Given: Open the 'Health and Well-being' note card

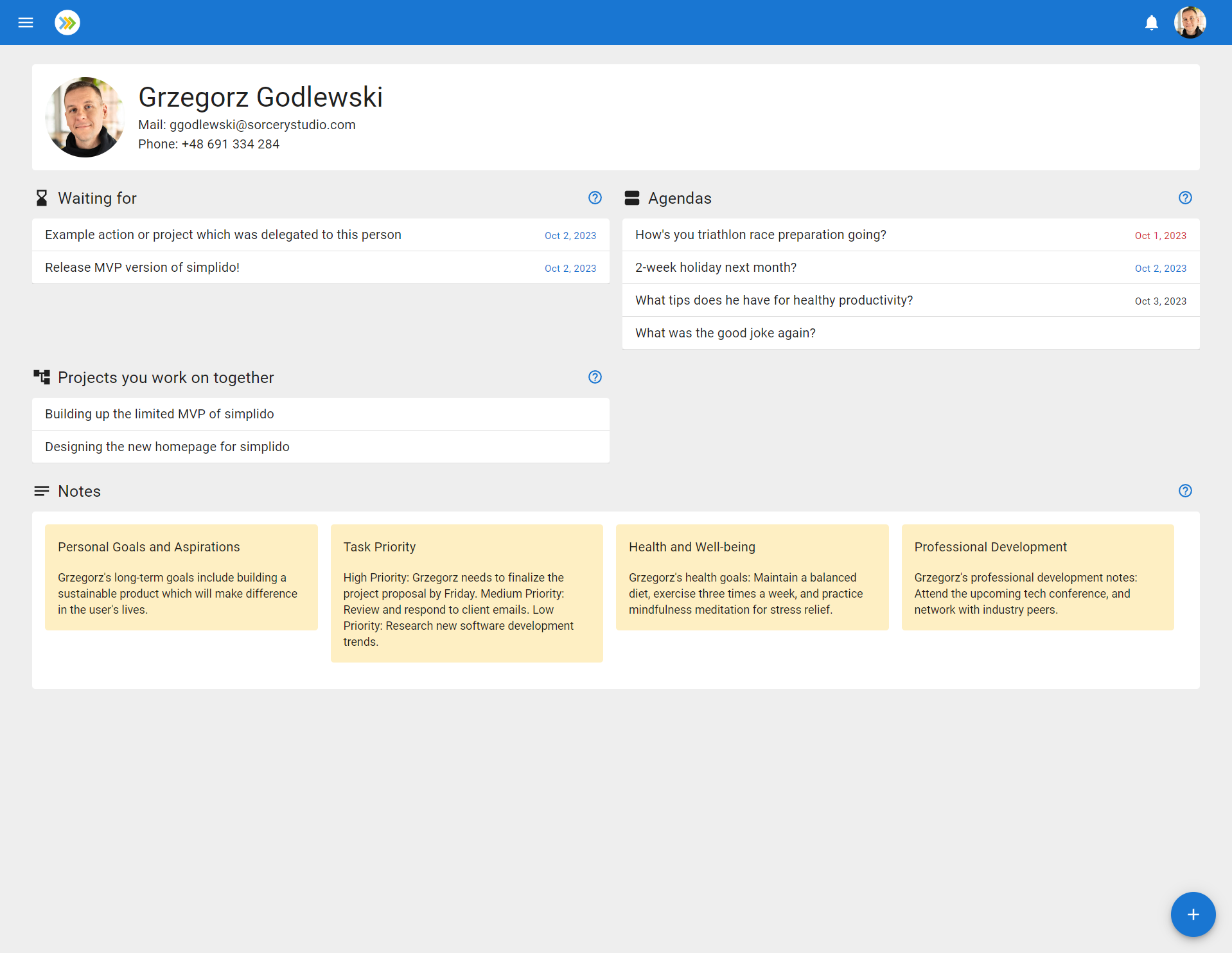Looking at the screenshot, I should (752, 577).
